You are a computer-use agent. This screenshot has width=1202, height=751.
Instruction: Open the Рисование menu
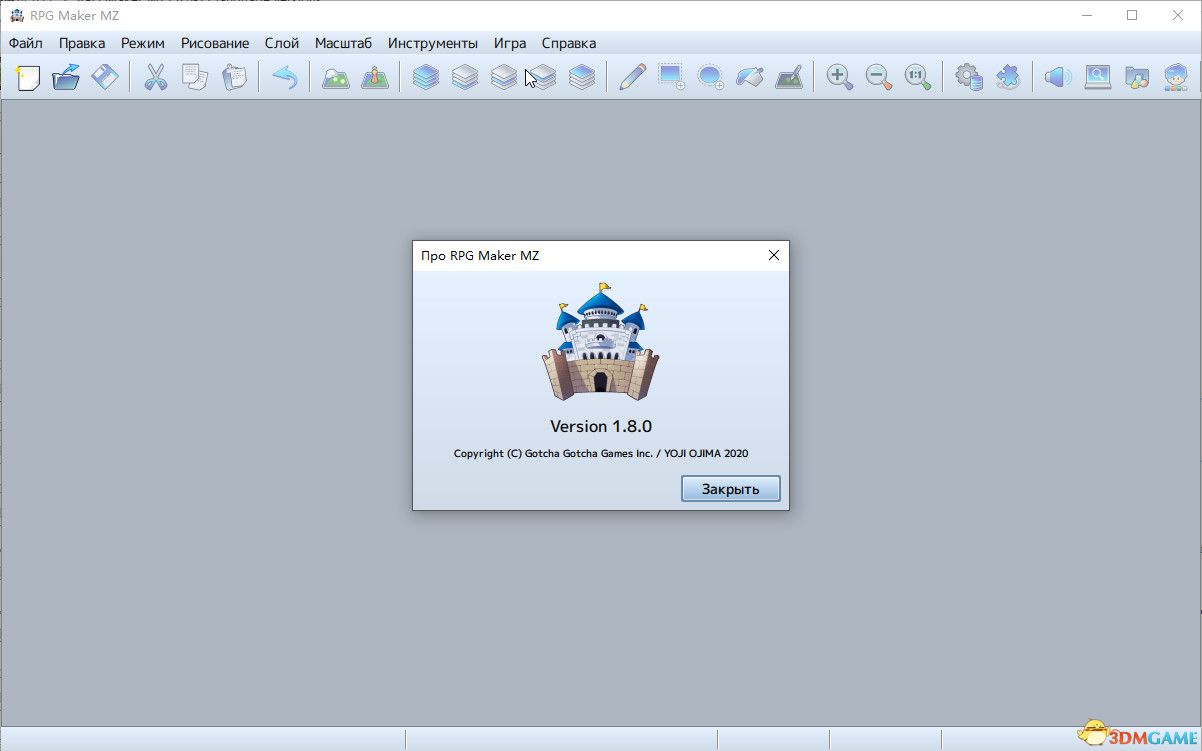pyautogui.click(x=215, y=43)
